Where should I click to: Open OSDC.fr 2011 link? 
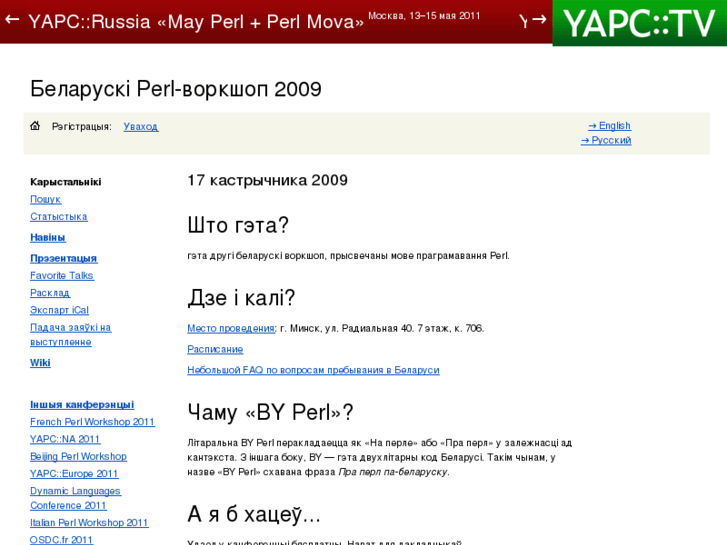tap(62, 539)
